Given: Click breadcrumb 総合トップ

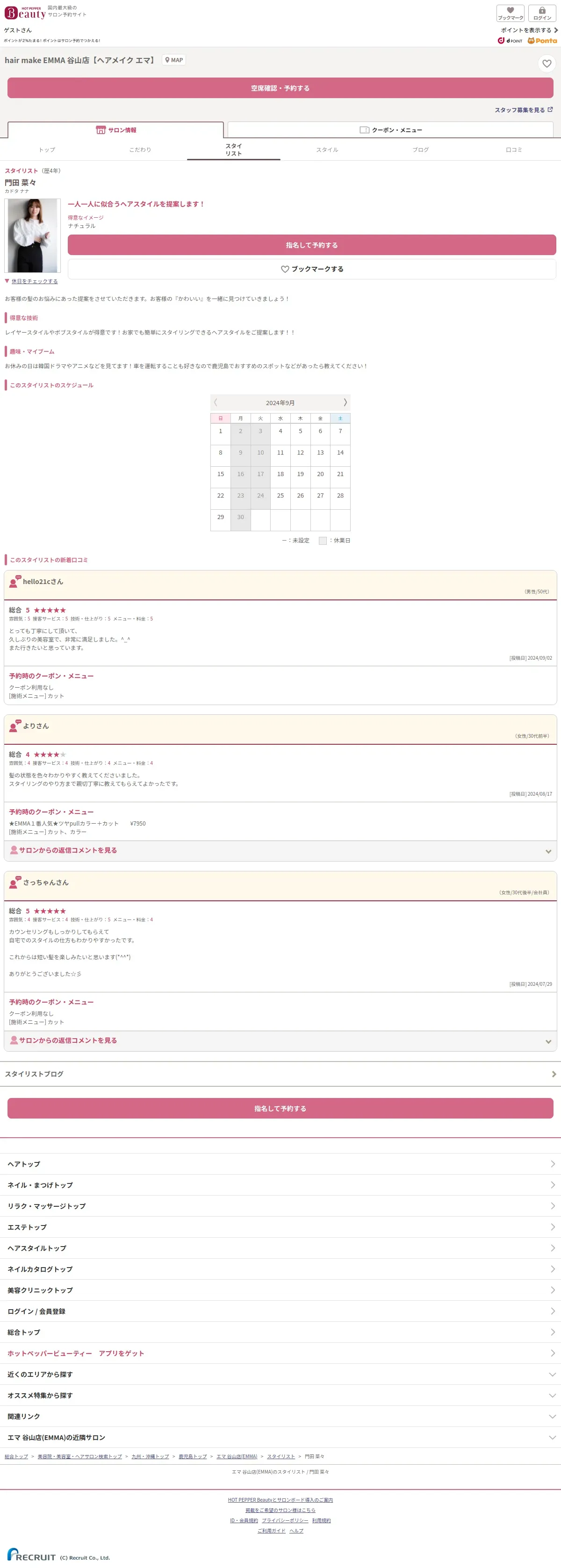Looking at the screenshot, I should click(x=16, y=1457).
